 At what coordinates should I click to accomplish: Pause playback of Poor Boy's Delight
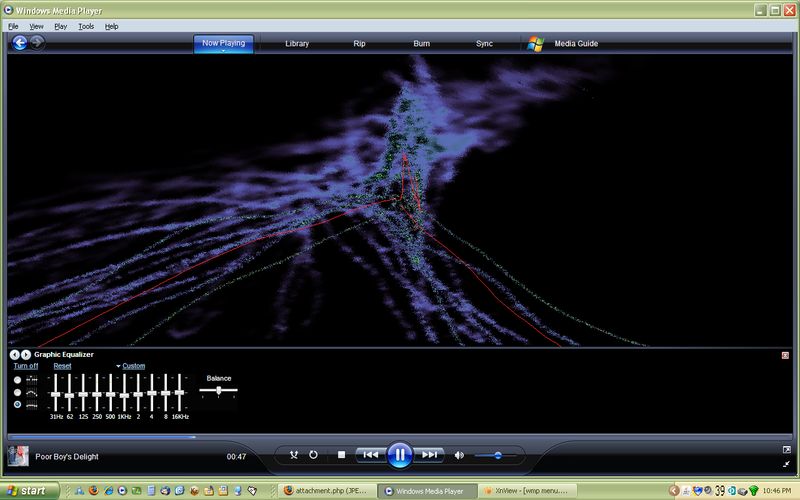click(x=399, y=455)
